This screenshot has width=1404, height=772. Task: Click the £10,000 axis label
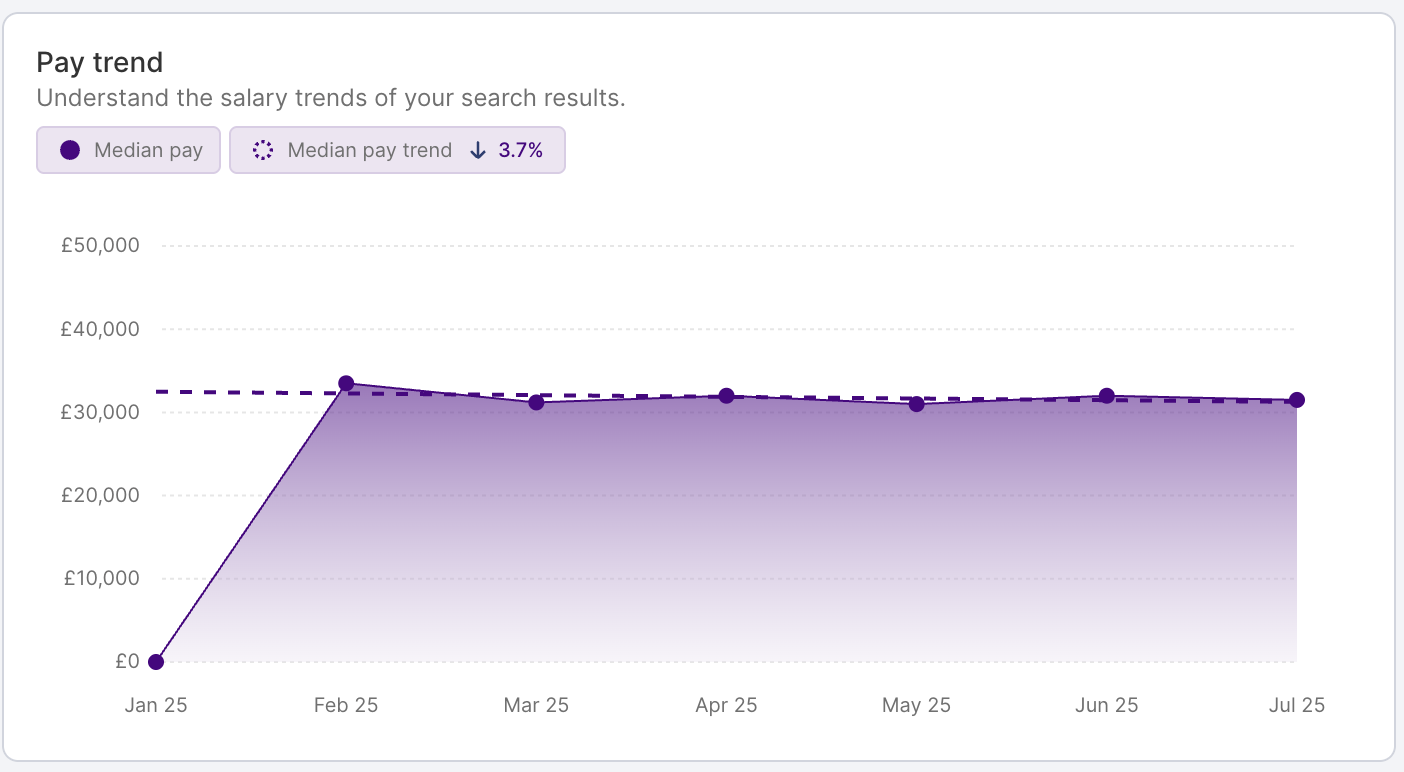[x=100, y=578]
